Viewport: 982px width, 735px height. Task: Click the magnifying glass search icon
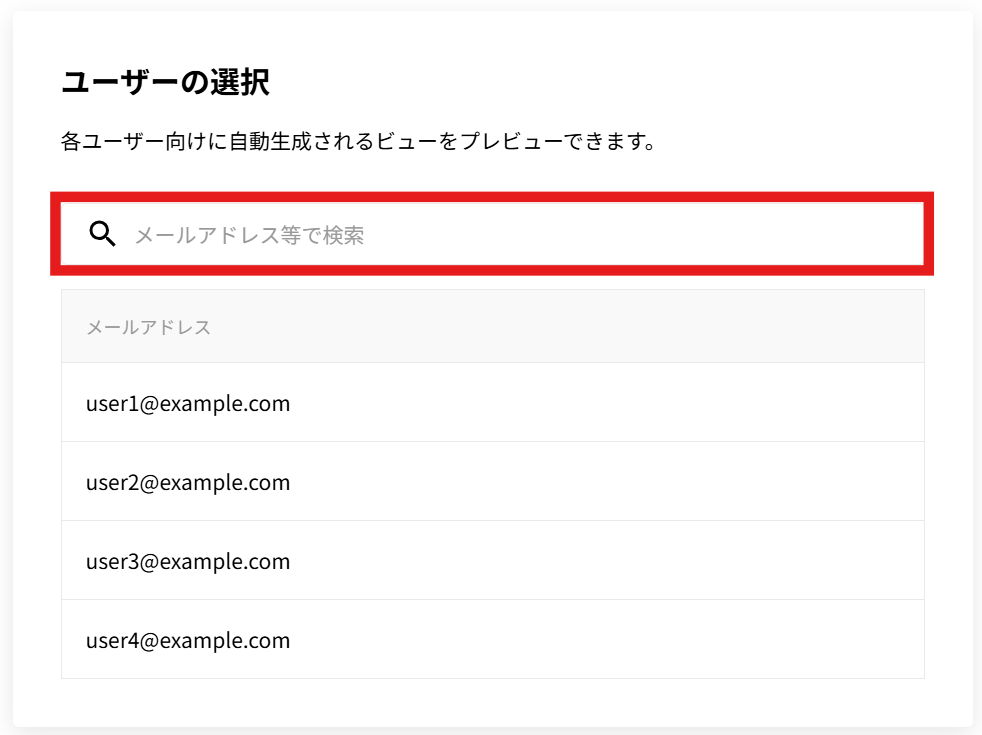[x=102, y=234]
